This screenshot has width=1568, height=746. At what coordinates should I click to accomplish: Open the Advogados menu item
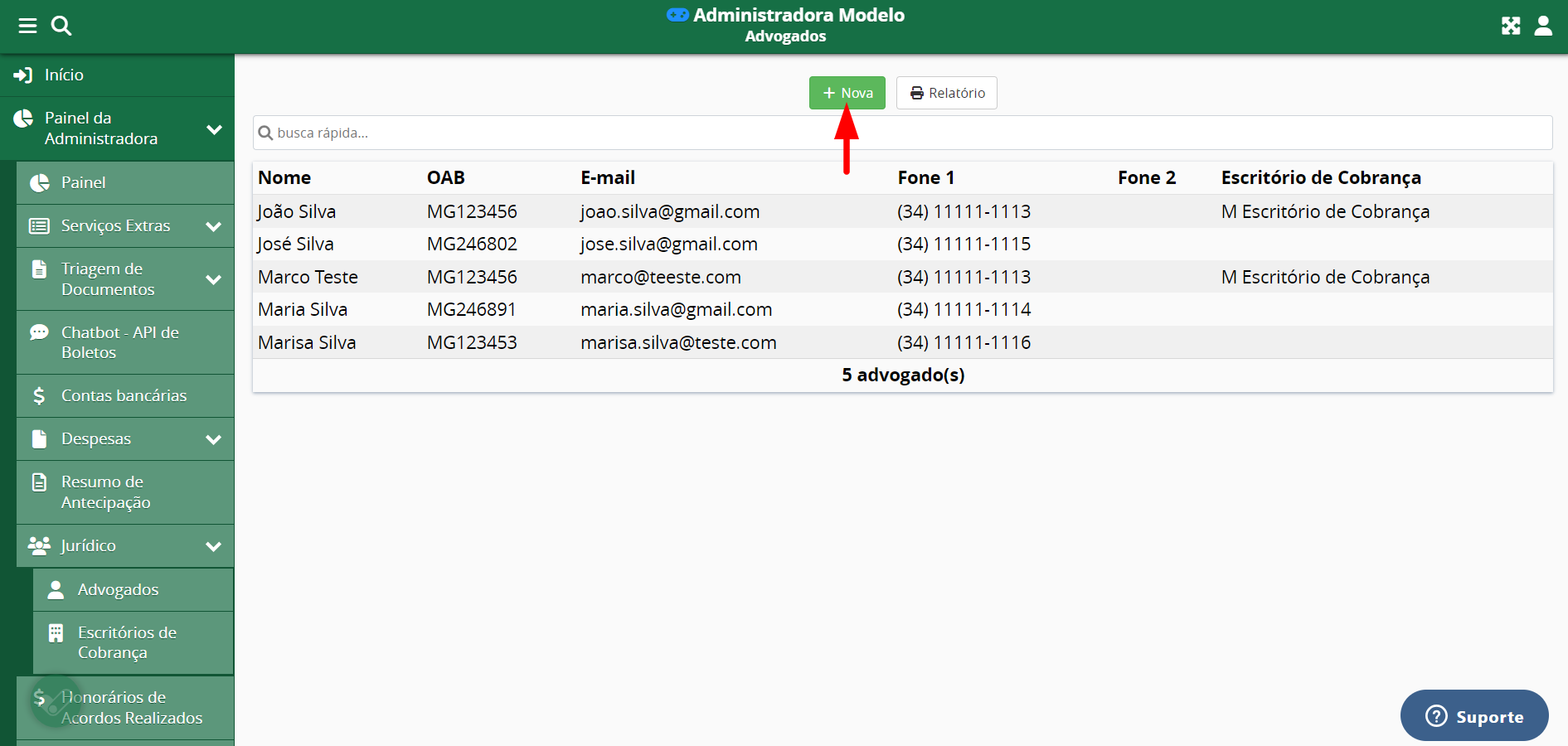pyautogui.click(x=118, y=590)
